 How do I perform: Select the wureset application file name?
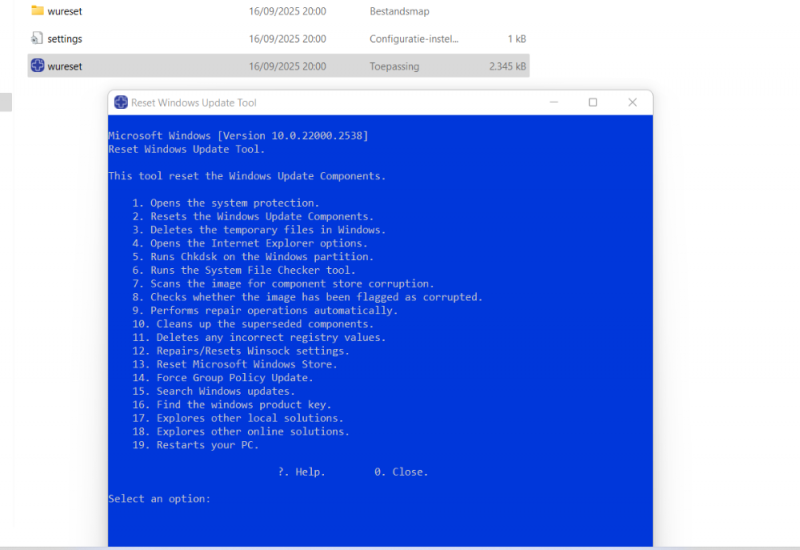65,66
